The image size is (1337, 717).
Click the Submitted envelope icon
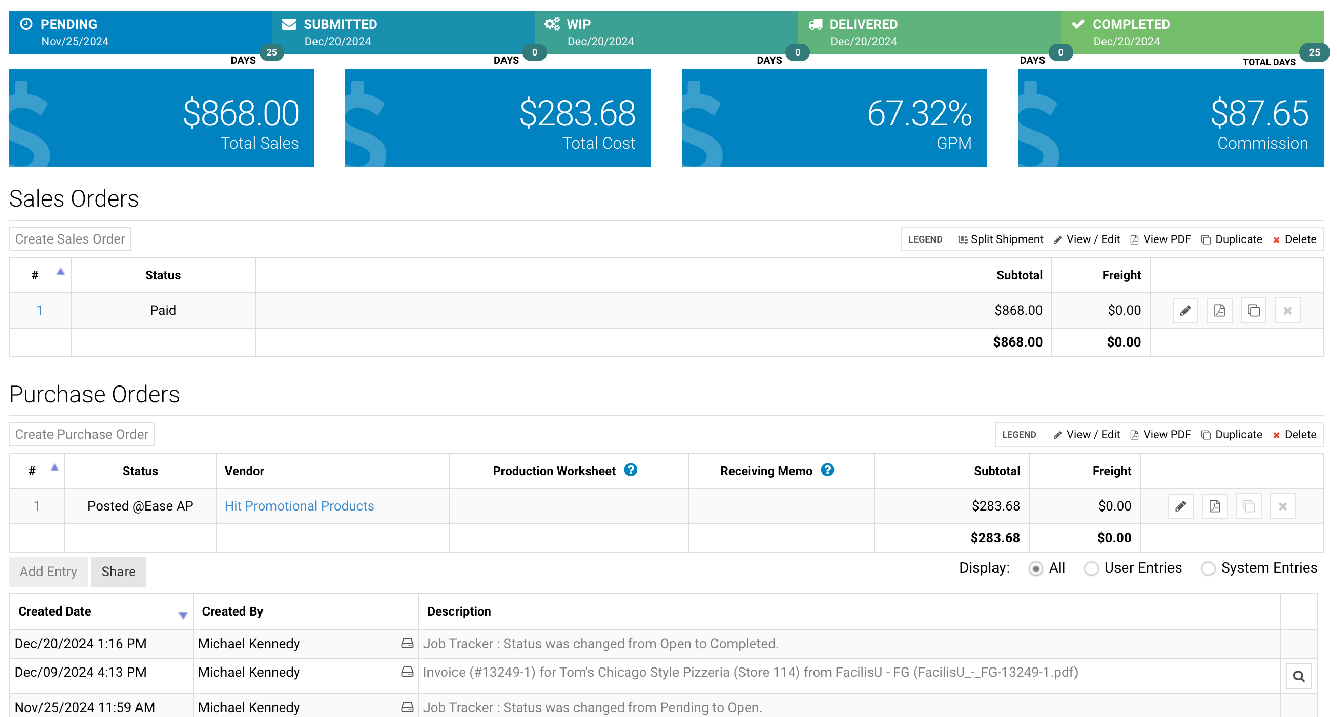[289, 24]
